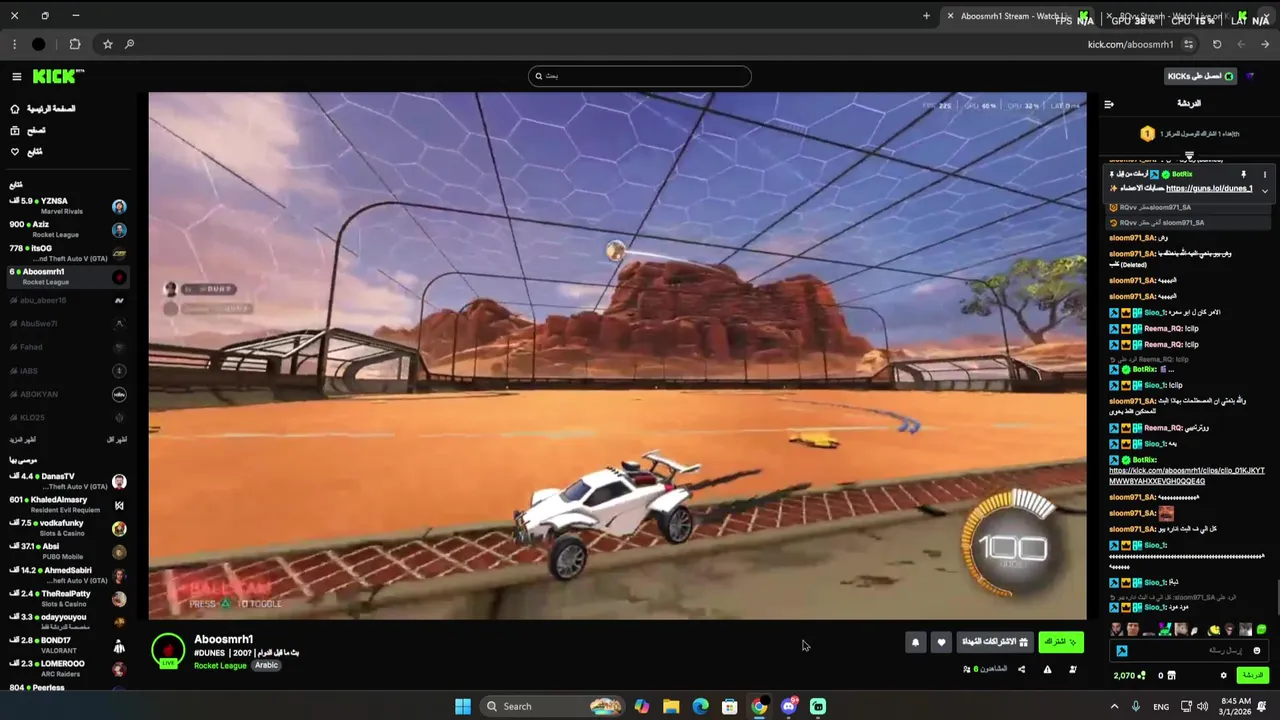This screenshot has width=1280, height=720.
Task: Open the chat shop icon
Action: click(1171, 676)
